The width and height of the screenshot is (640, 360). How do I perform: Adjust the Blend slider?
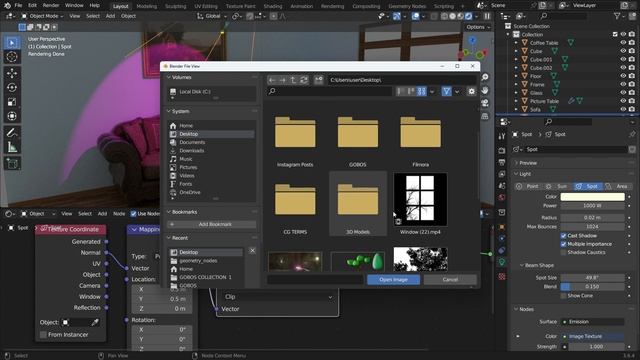[x=592, y=287]
